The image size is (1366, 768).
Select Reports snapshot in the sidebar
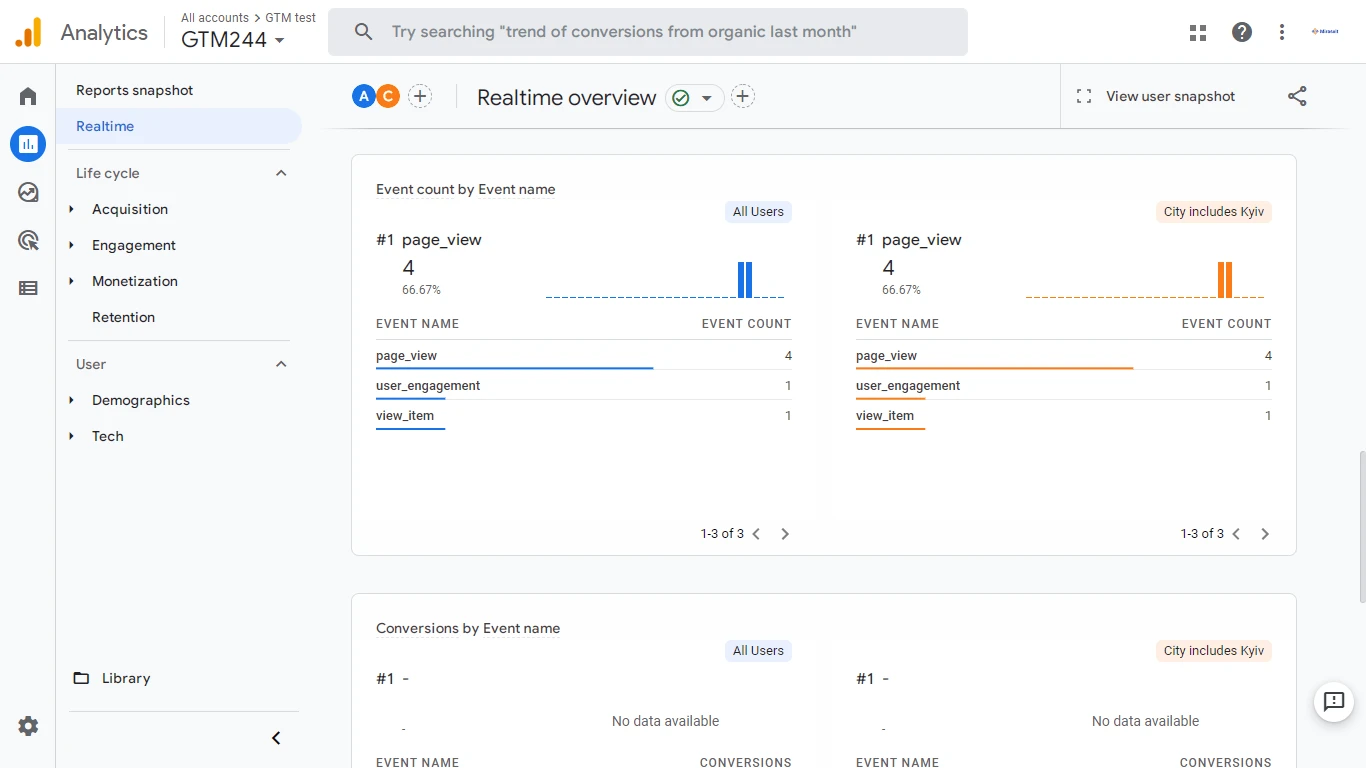(135, 90)
